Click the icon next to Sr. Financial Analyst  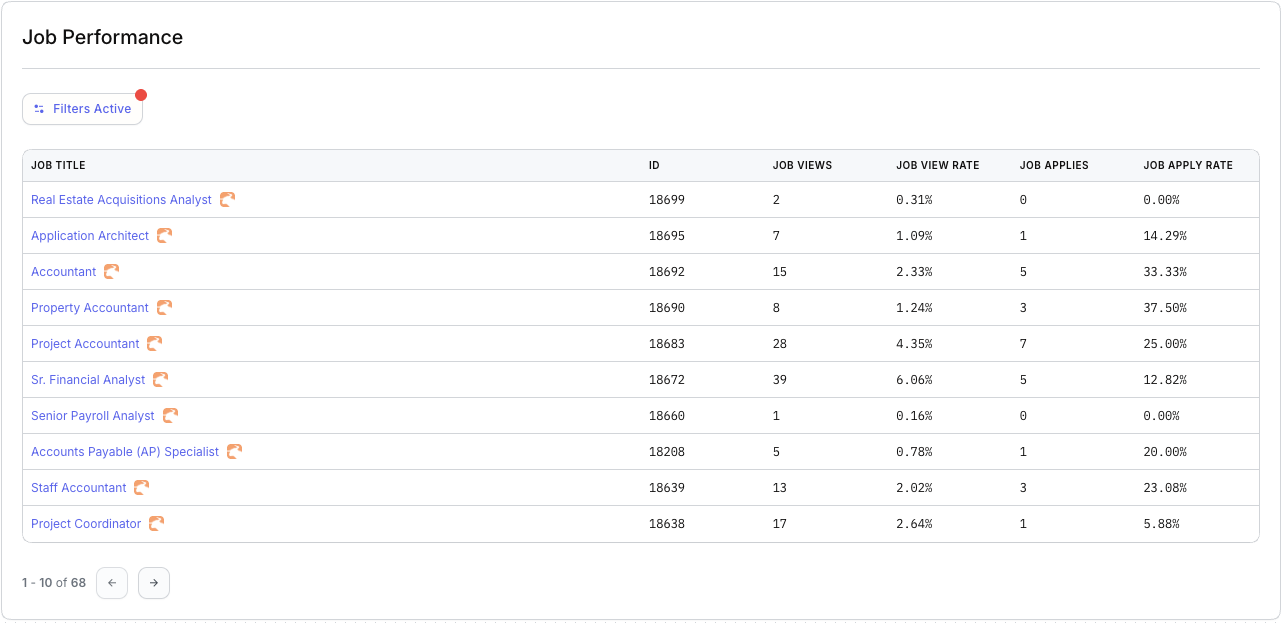(x=161, y=380)
